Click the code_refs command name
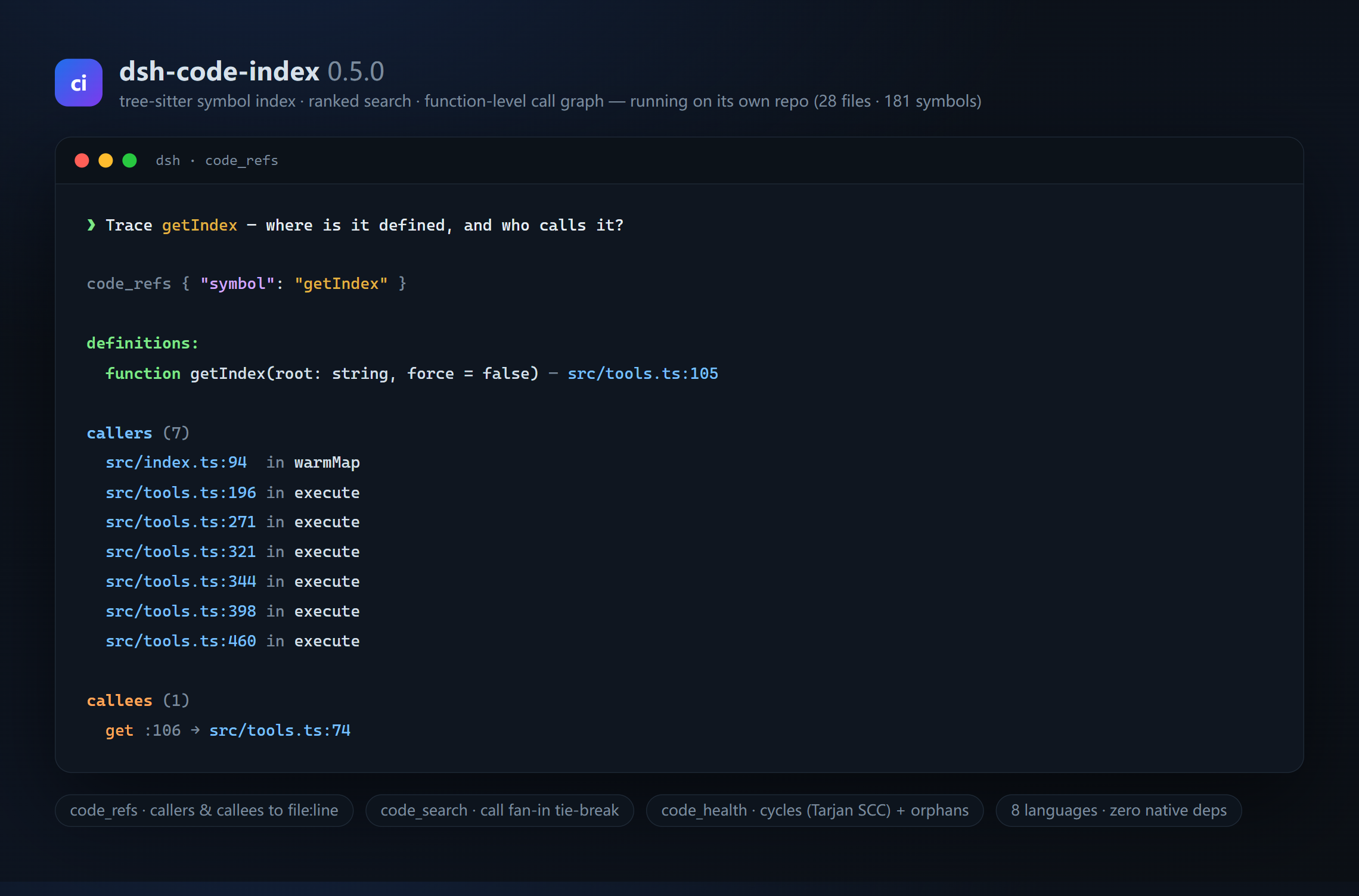 click(129, 284)
